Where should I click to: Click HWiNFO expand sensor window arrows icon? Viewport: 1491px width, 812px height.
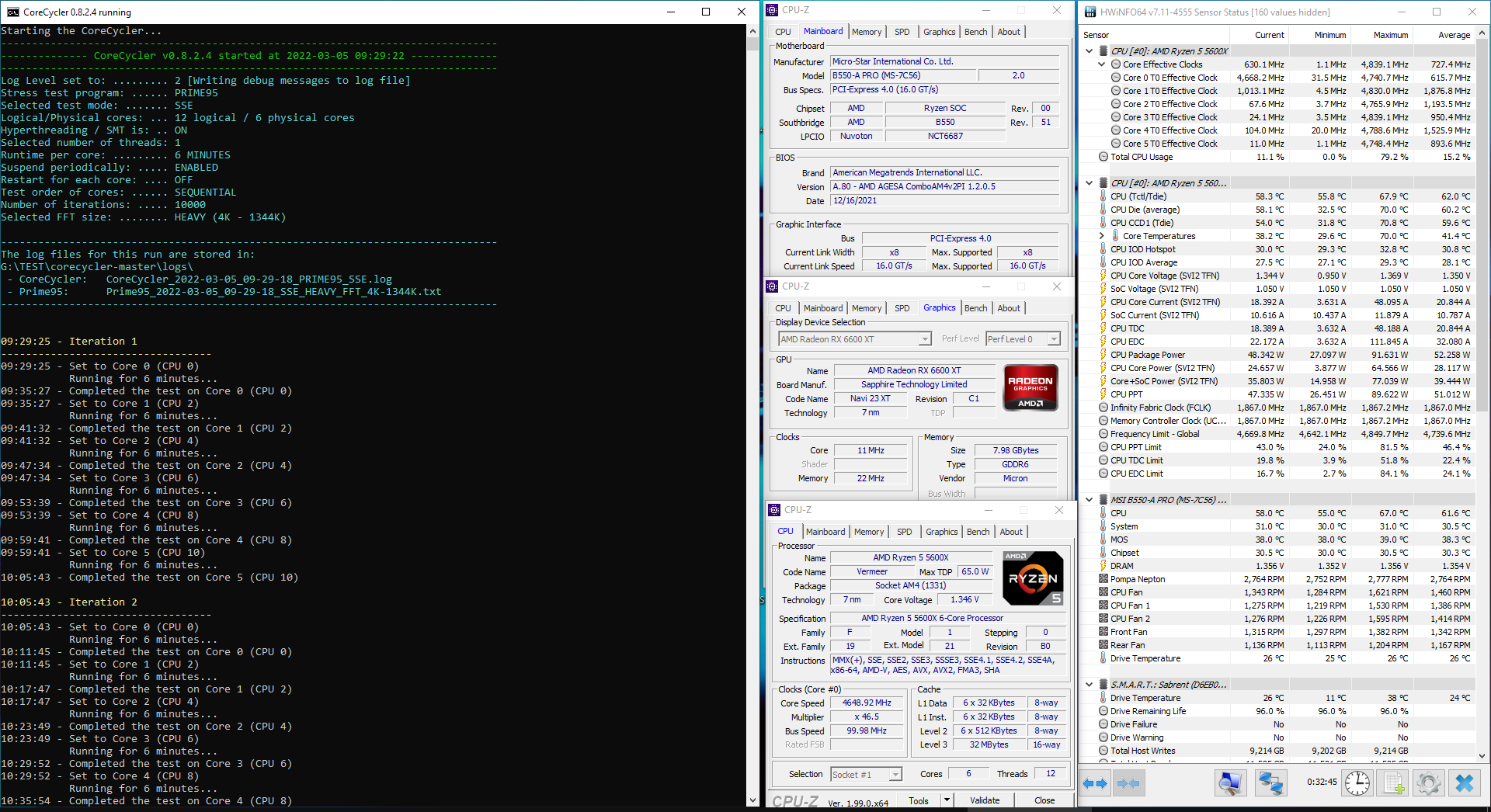coord(1095,783)
